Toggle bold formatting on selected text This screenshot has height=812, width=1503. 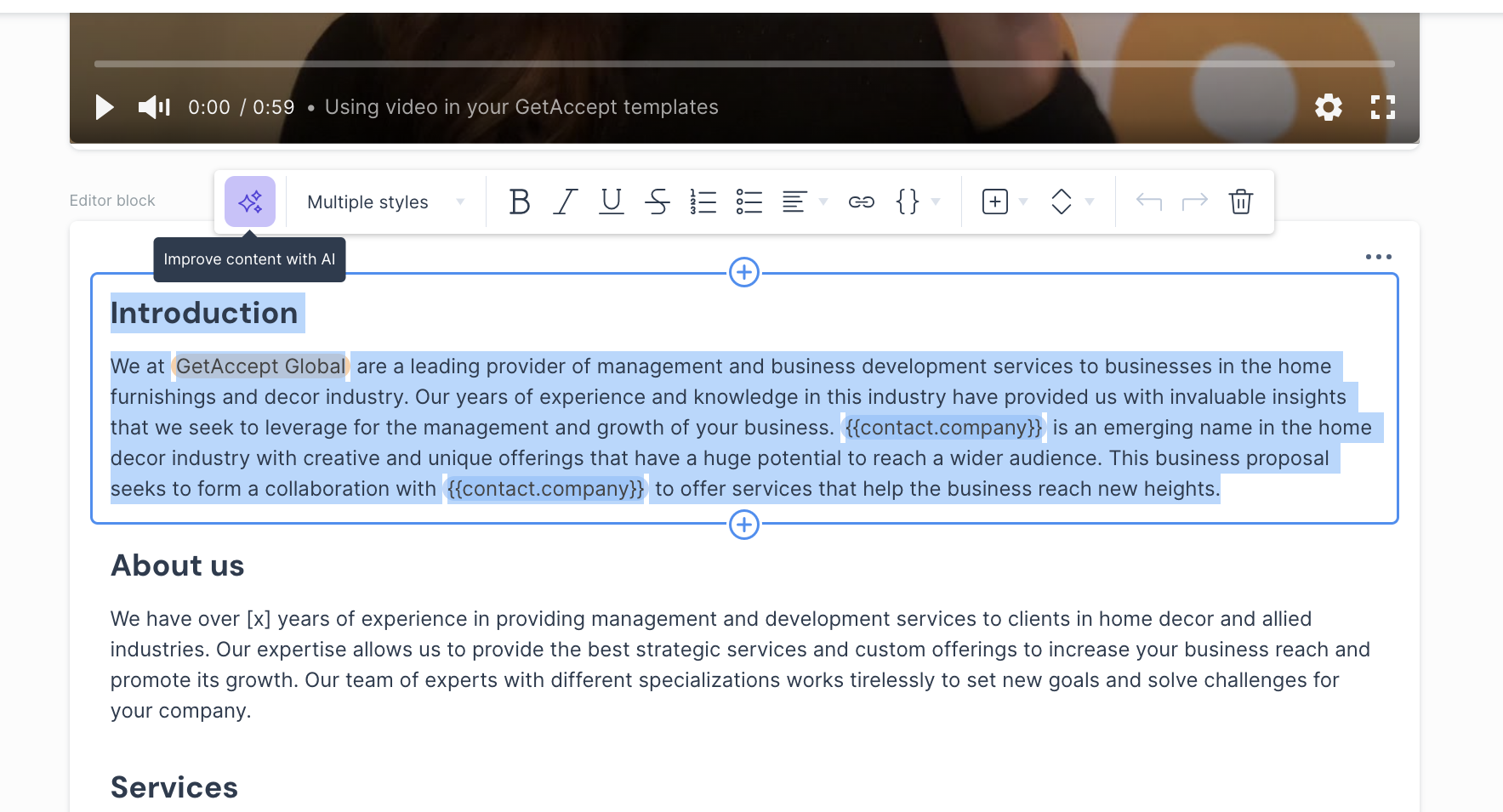point(519,202)
